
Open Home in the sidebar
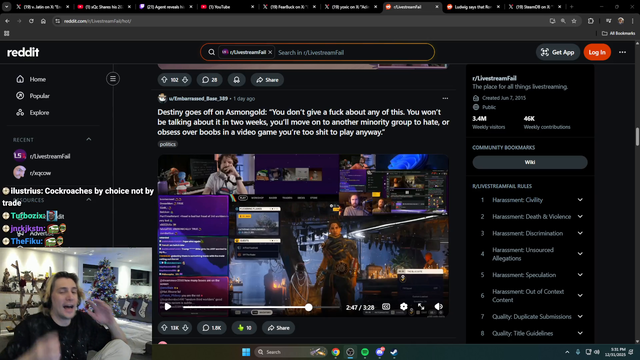coord(38,79)
